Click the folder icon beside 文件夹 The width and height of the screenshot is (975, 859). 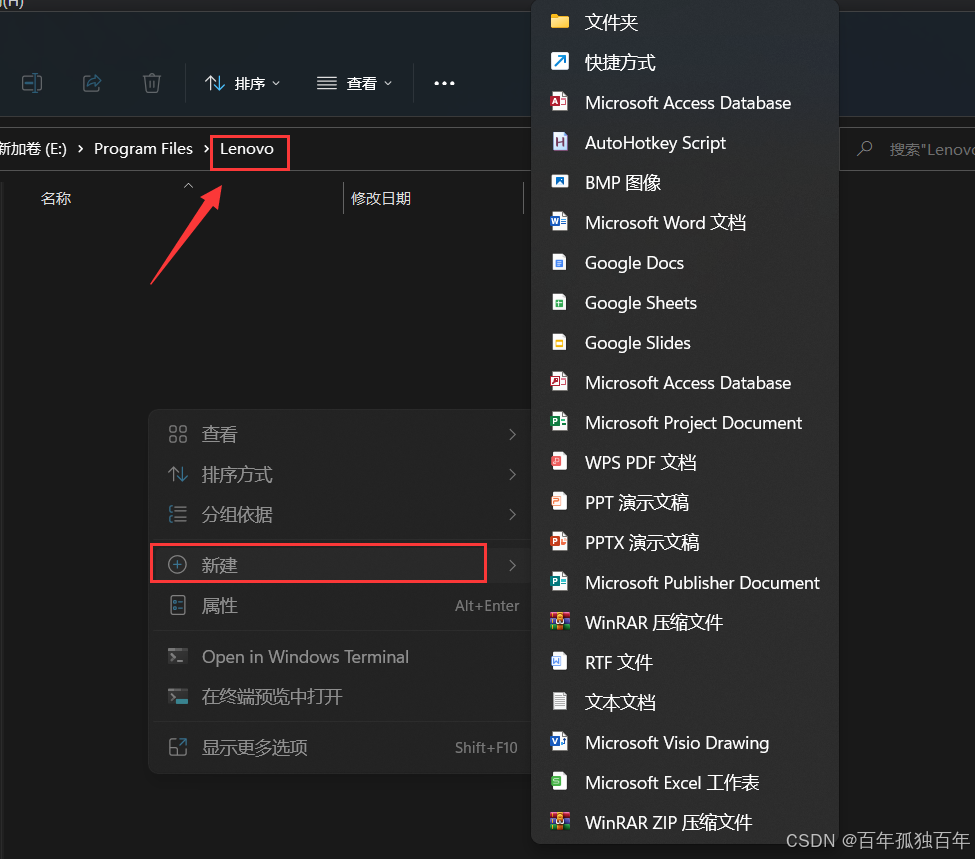(x=560, y=22)
